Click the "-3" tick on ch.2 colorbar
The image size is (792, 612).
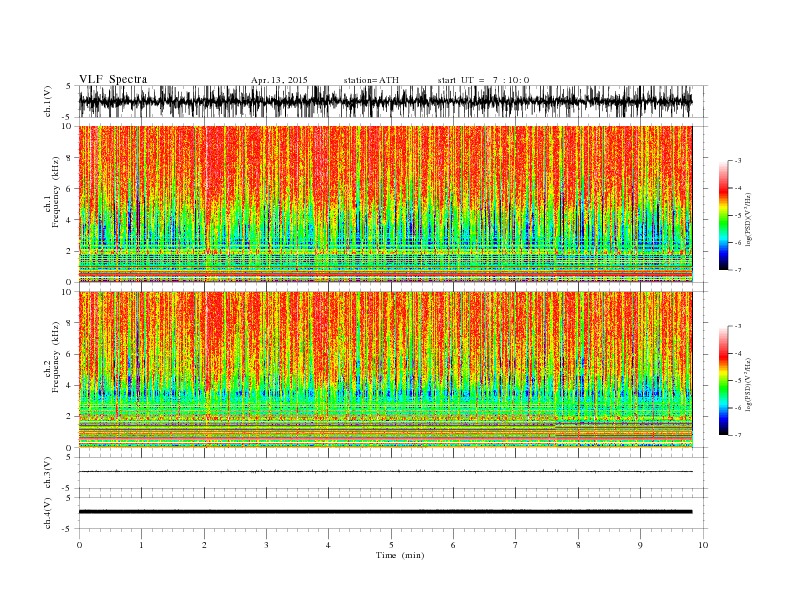[737, 327]
